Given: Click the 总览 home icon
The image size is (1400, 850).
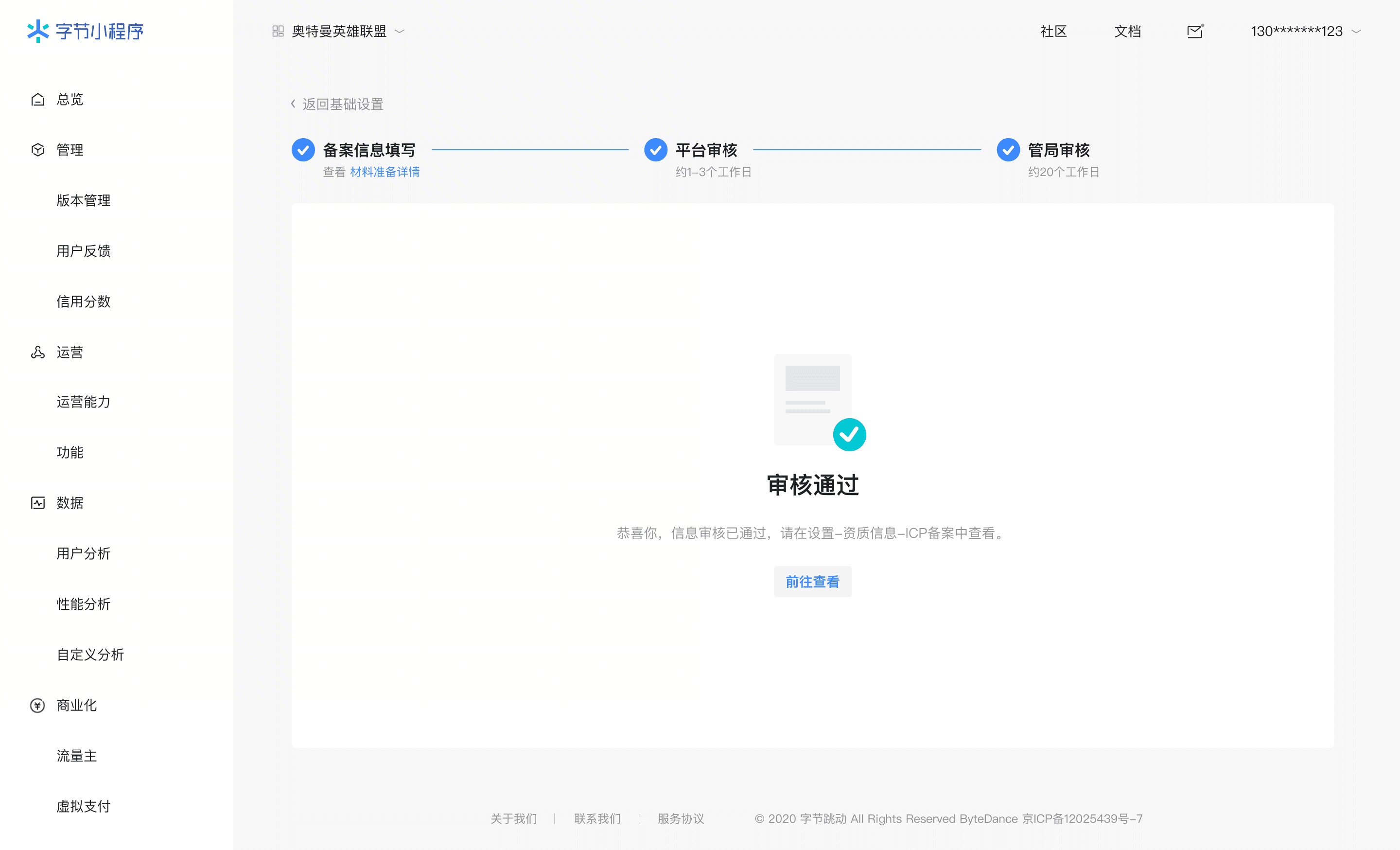Looking at the screenshot, I should (37, 99).
